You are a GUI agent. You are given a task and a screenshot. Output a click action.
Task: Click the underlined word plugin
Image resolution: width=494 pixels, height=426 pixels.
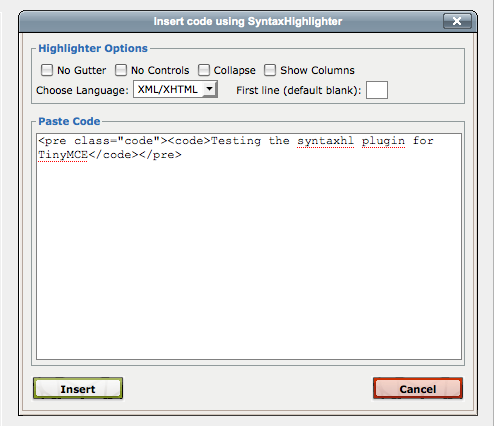click(383, 141)
